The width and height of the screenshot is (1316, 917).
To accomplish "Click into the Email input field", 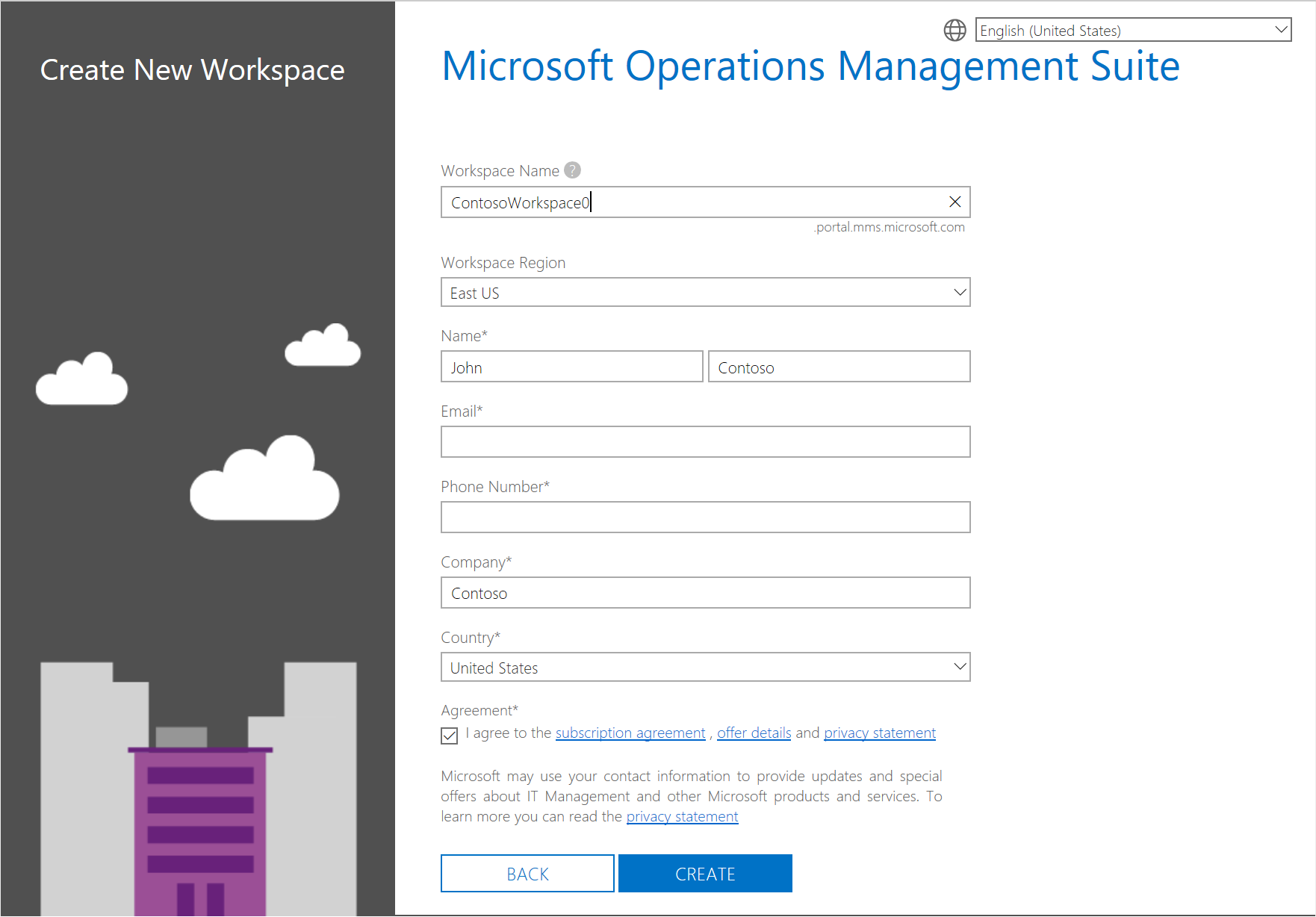I will tap(705, 442).
